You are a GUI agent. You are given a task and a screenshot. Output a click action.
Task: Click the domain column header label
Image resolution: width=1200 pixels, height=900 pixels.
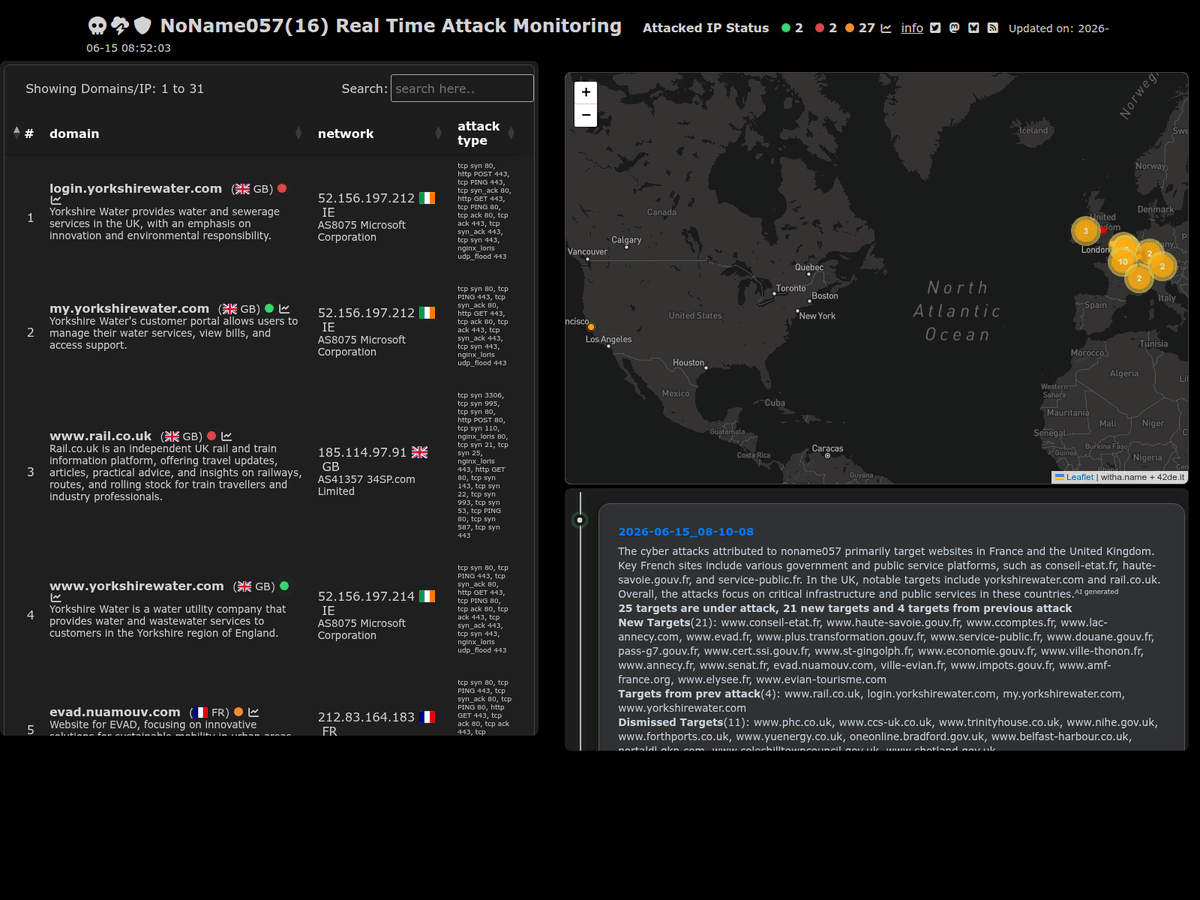coord(75,133)
